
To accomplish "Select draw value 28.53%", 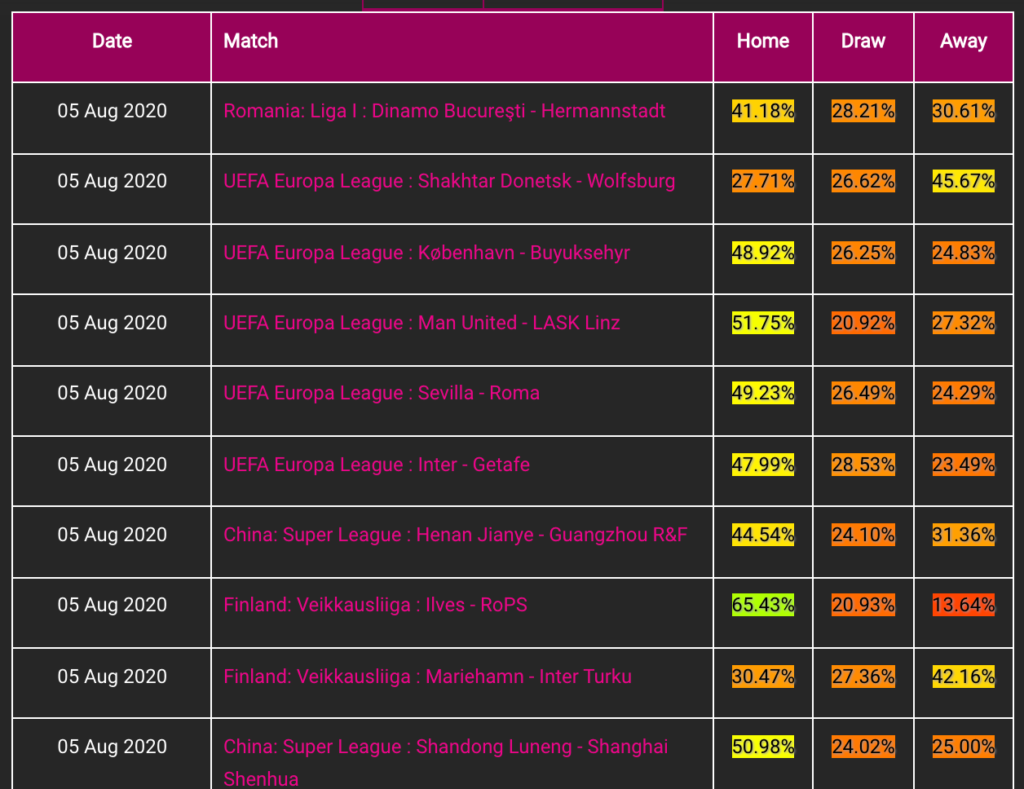I will (x=863, y=464).
